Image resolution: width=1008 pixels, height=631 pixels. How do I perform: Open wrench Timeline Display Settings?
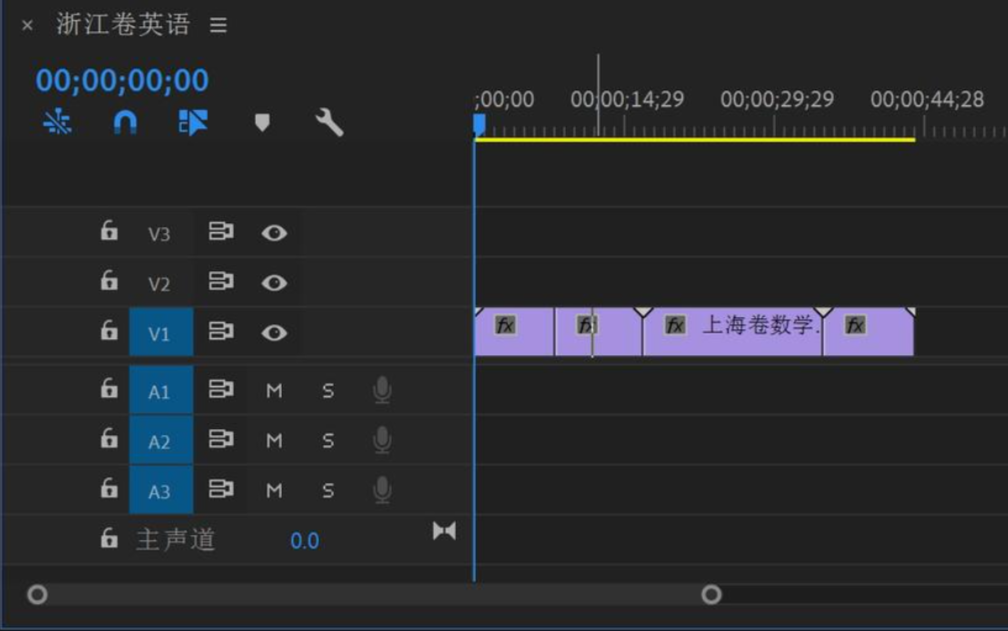(x=329, y=123)
